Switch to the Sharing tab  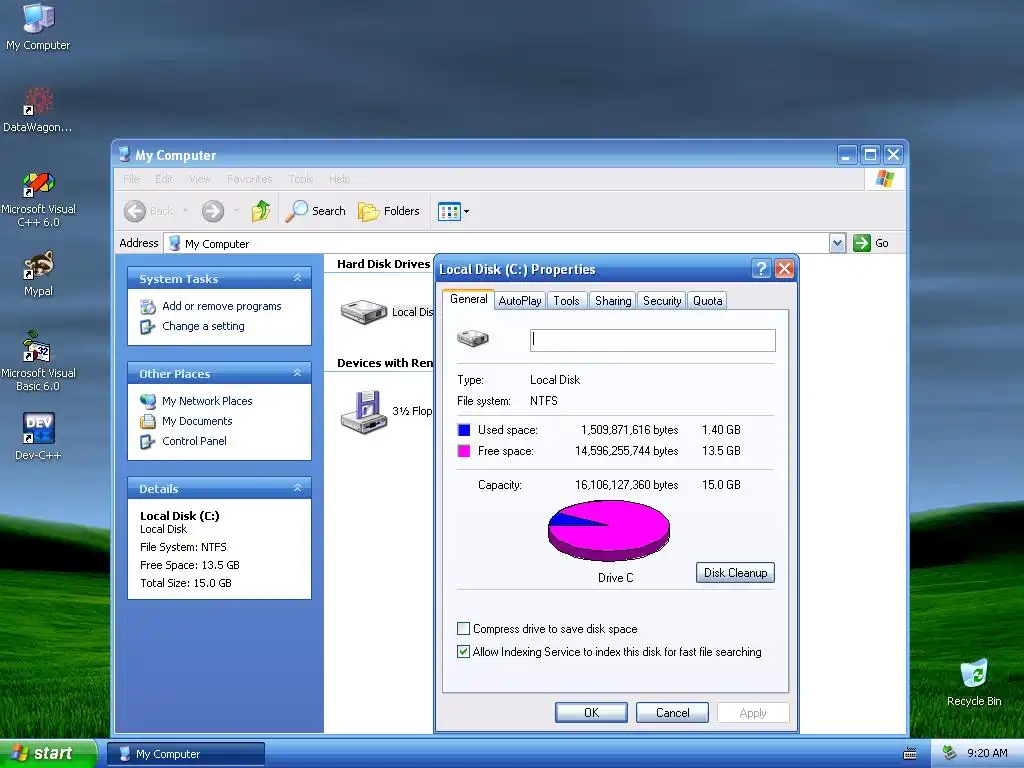pos(613,300)
